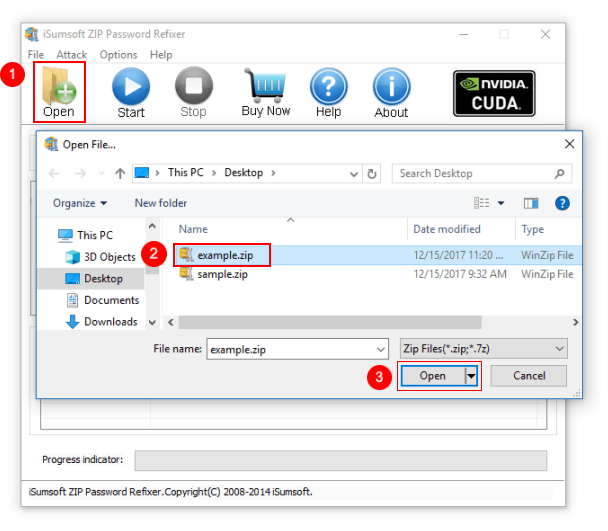The height and width of the screenshot is (531, 608).
Task: Select This PC in navigation tree
Action: point(85,235)
